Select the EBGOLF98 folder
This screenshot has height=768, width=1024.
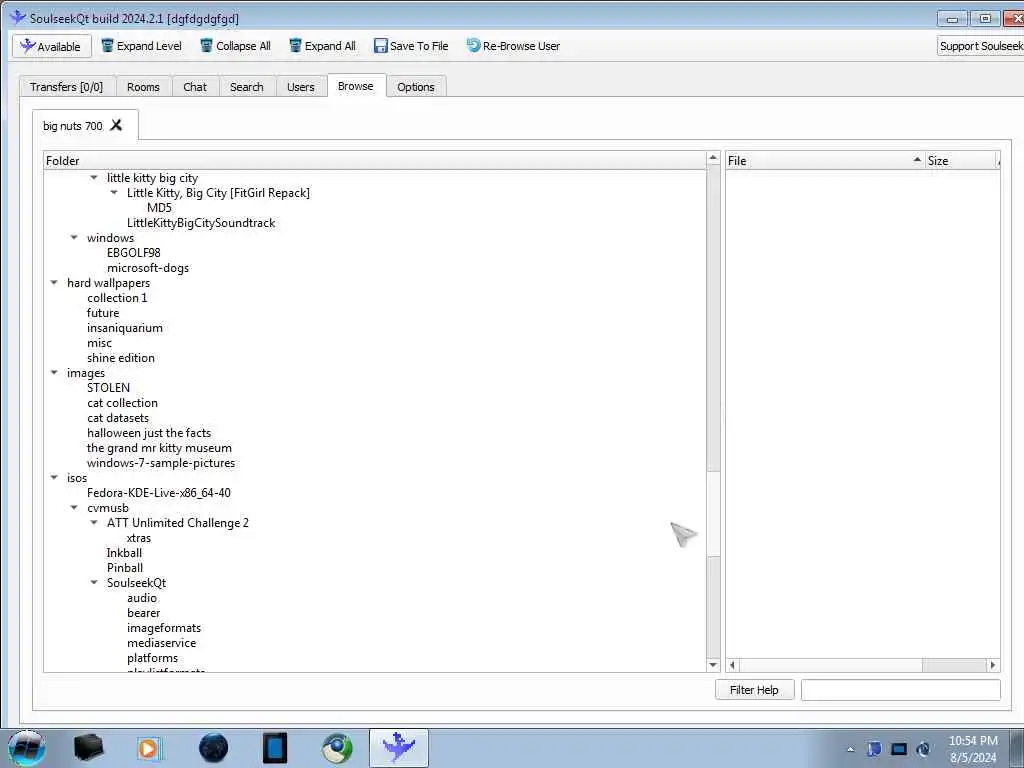134,253
